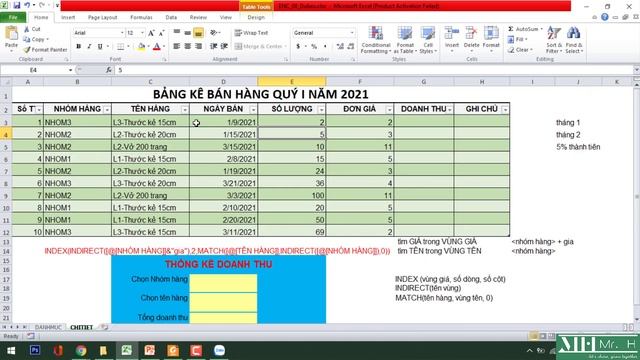Switch to the Page Layout tab

click(102, 18)
